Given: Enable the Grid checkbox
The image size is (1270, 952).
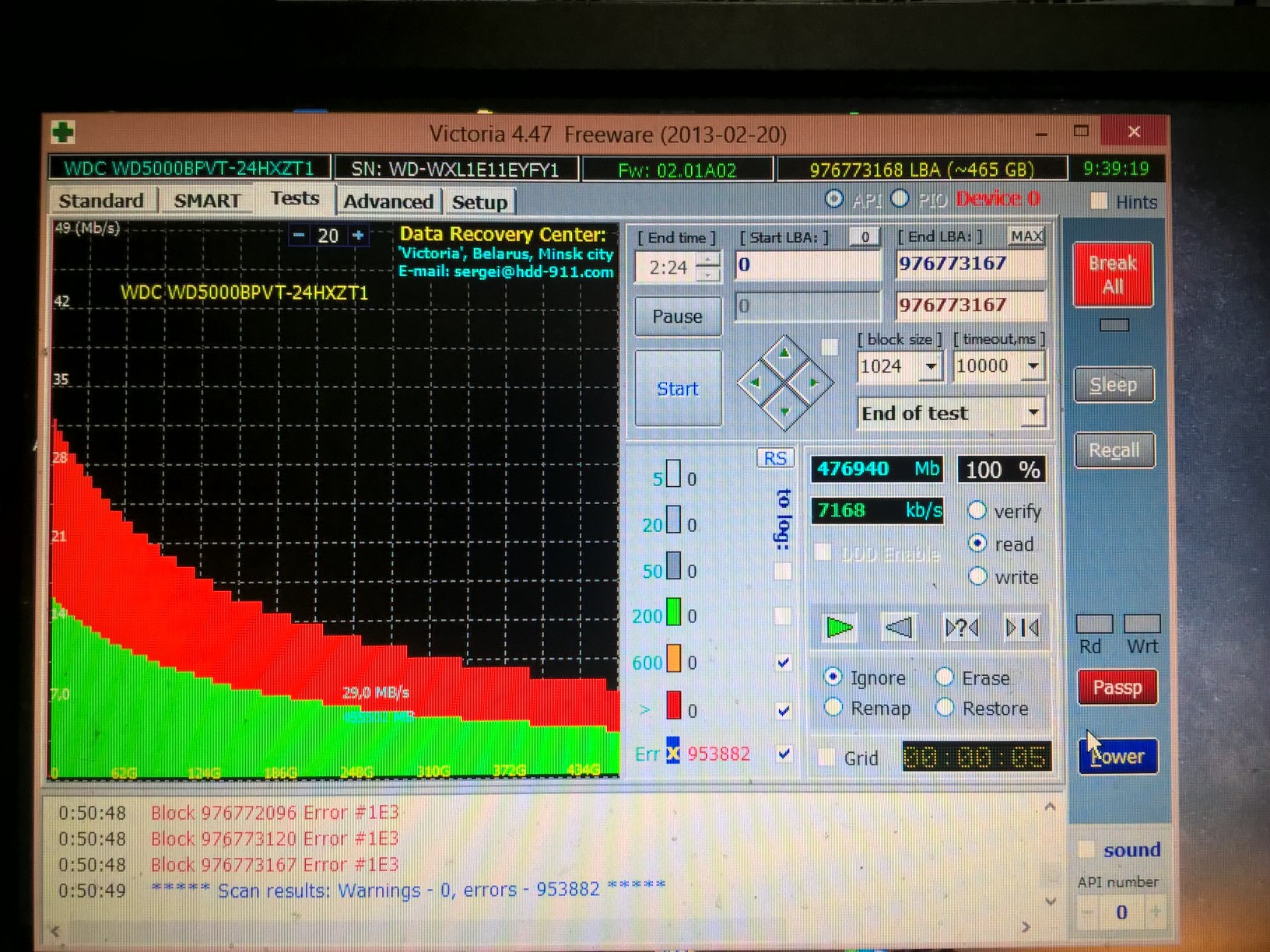Looking at the screenshot, I should (x=827, y=757).
